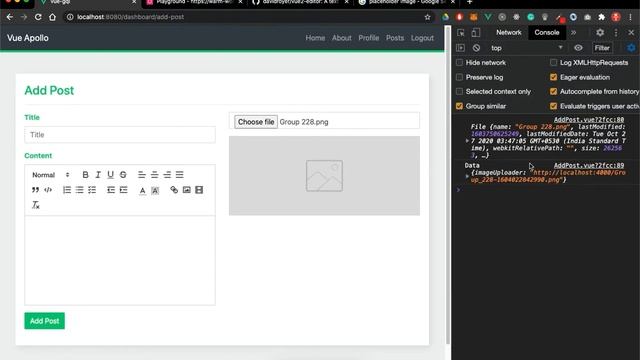This screenshot has width=640, height=360.
Task: Open the top JavaScript context dropdown
Action: coord(527,48)
